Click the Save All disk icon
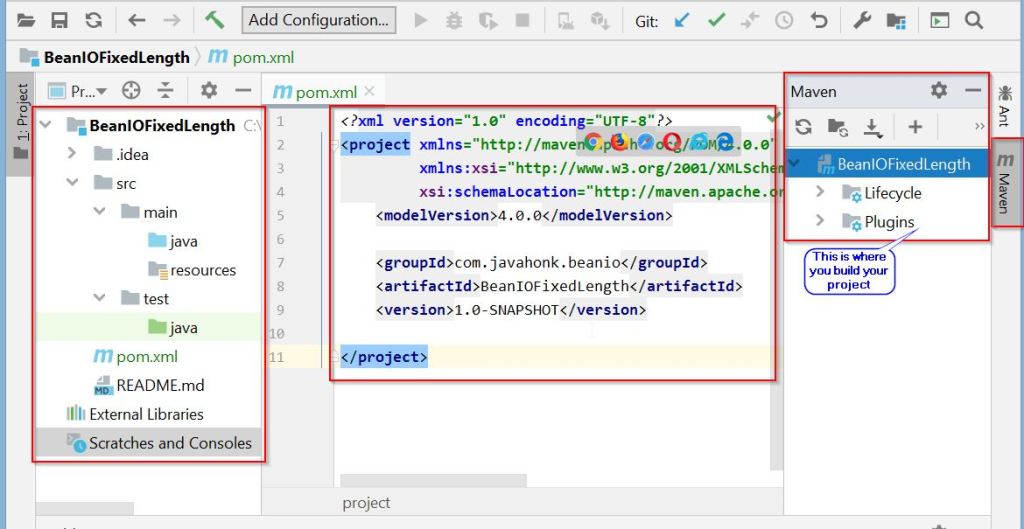 click(x=59, y=20)
